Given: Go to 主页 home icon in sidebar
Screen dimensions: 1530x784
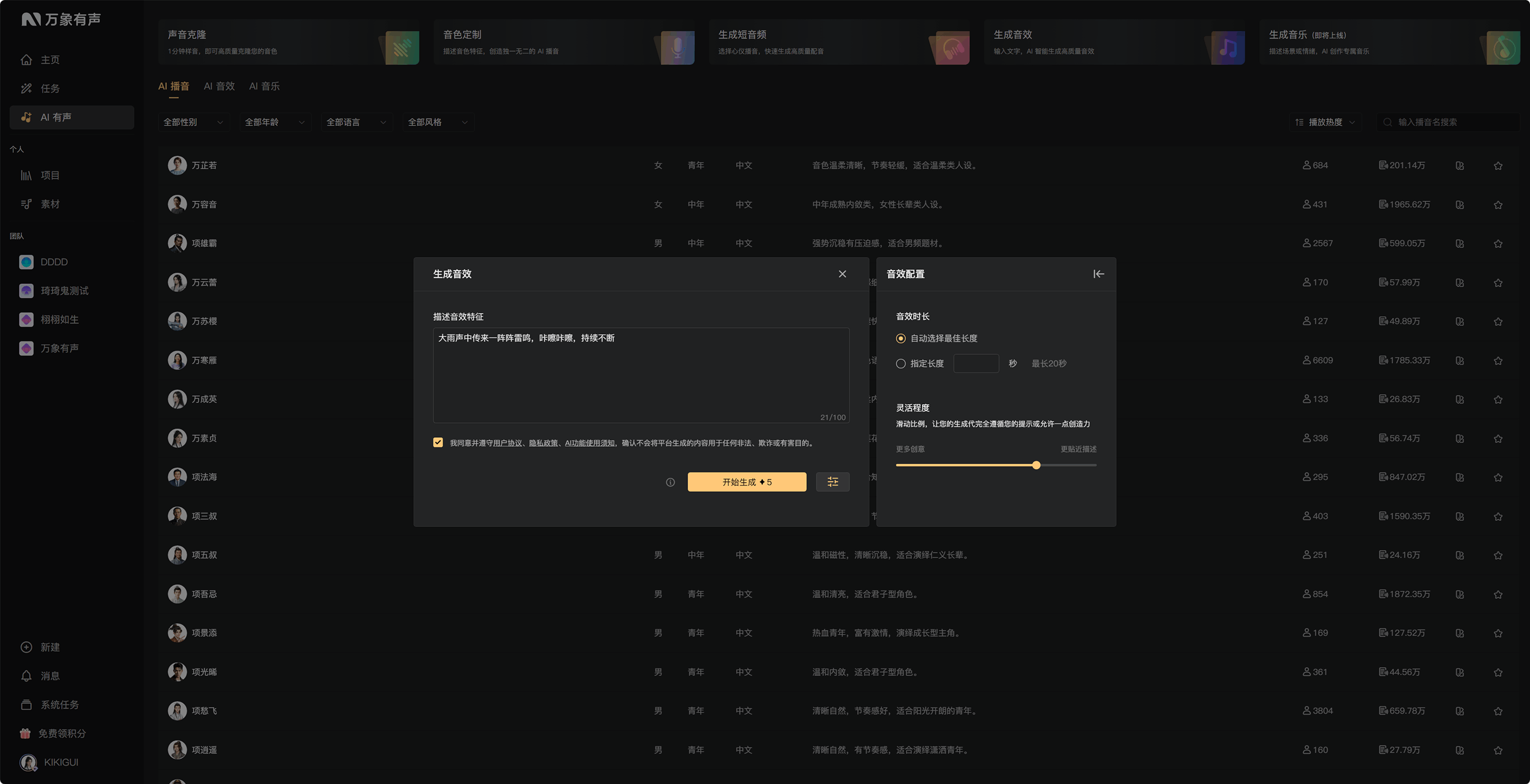Looking at the screenshot, I should click(x=26, y=60).
